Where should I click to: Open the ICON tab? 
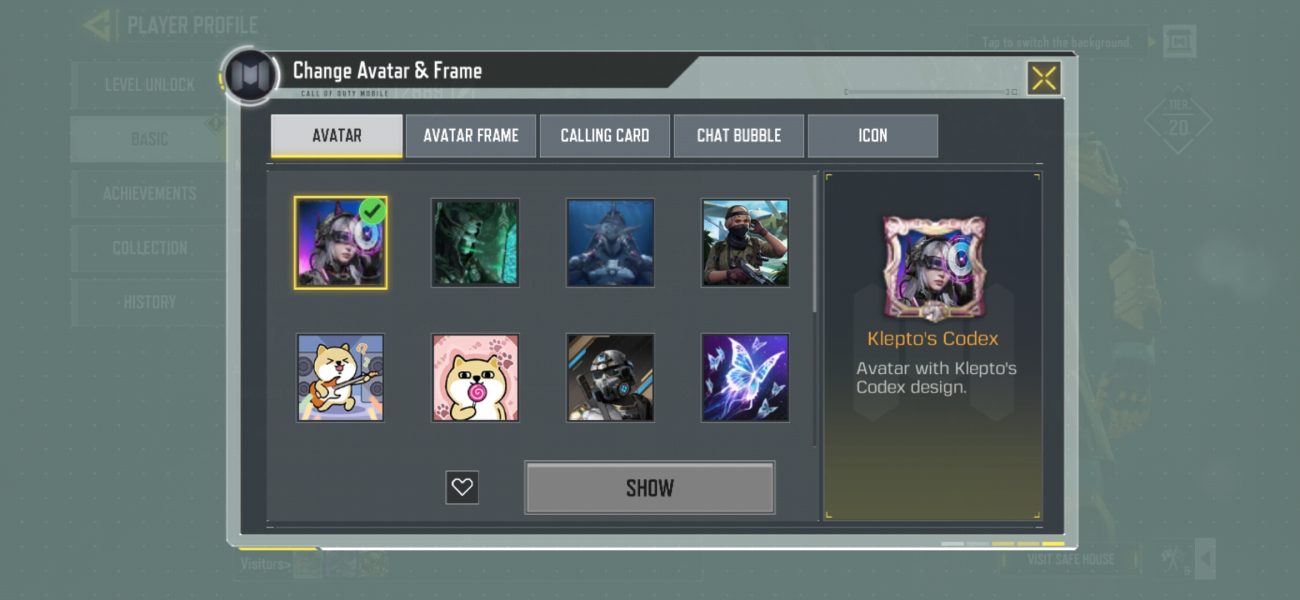(x=873, y=136)
